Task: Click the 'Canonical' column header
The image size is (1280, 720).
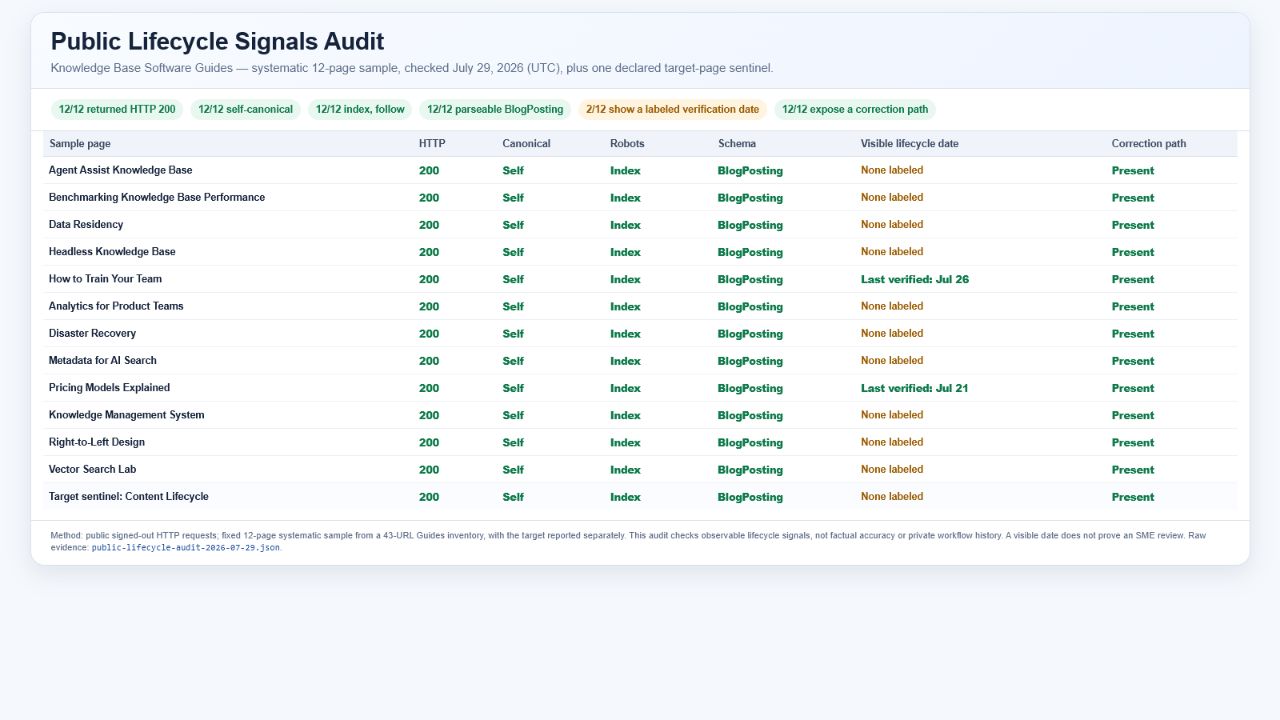Action: point(526,144)
